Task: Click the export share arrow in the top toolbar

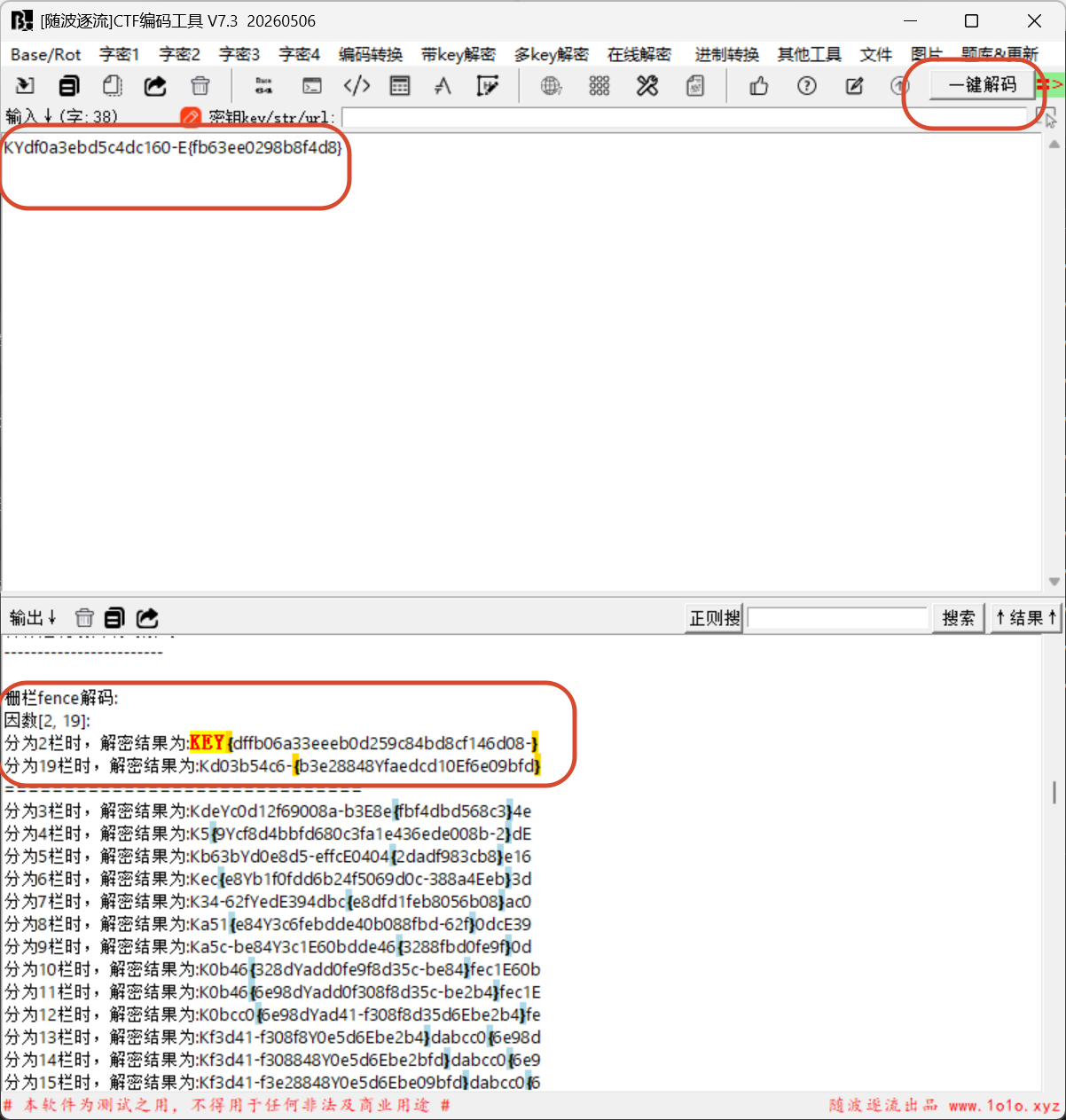Action: click(155, 86)
